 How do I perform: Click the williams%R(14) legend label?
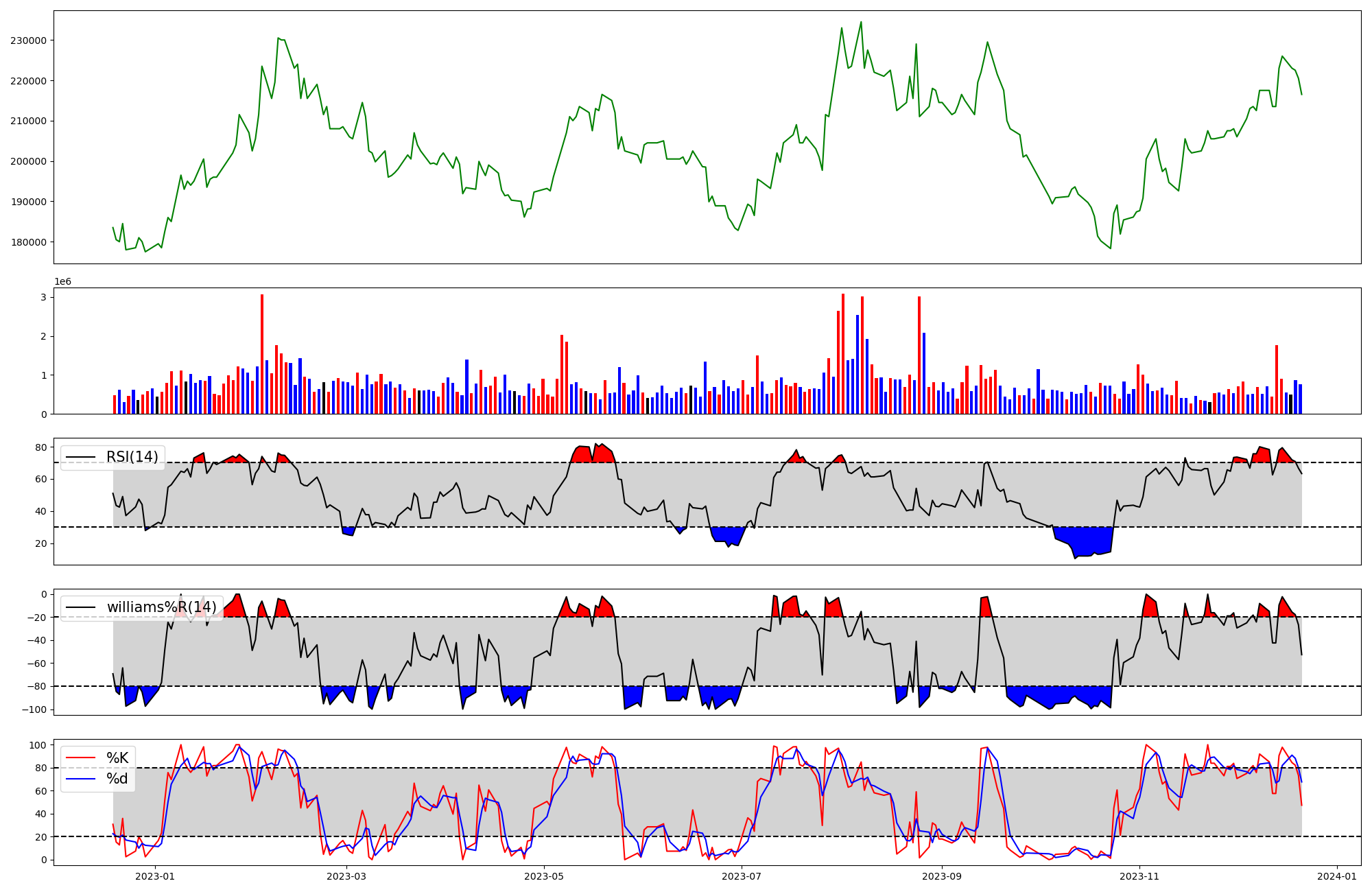[161, 607]
